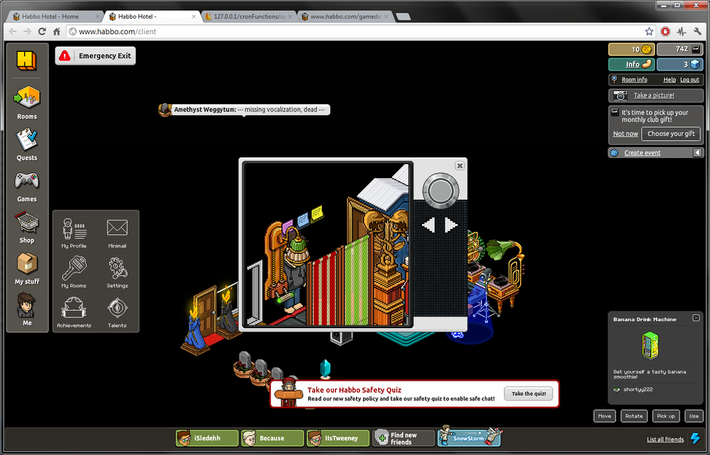Image resolution: width=710 pixels, height=455 pixels.
Task: Open the Rooms navigator icon
Action: tap(27, 97)
